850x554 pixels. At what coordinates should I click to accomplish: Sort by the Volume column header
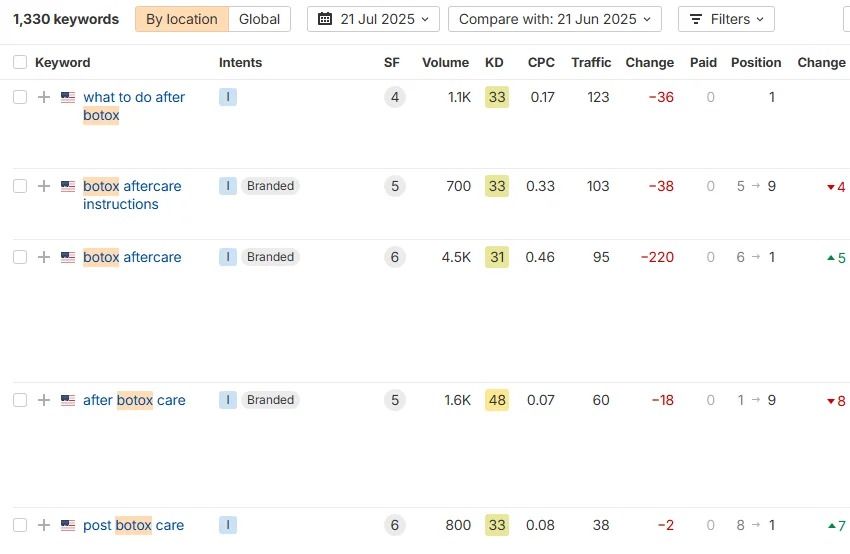445,62
